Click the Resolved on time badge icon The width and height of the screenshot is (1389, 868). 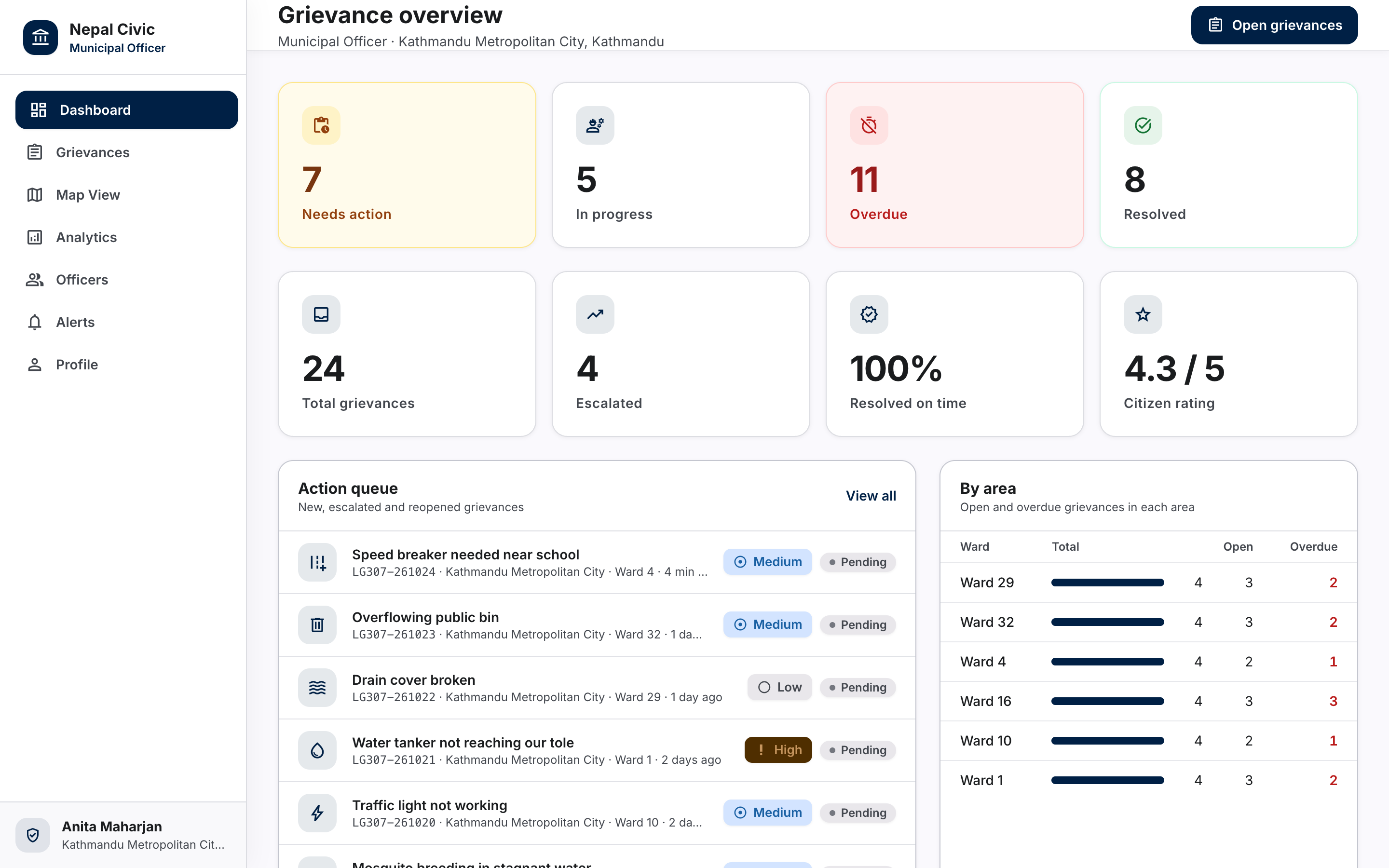(x=869, y=314)
